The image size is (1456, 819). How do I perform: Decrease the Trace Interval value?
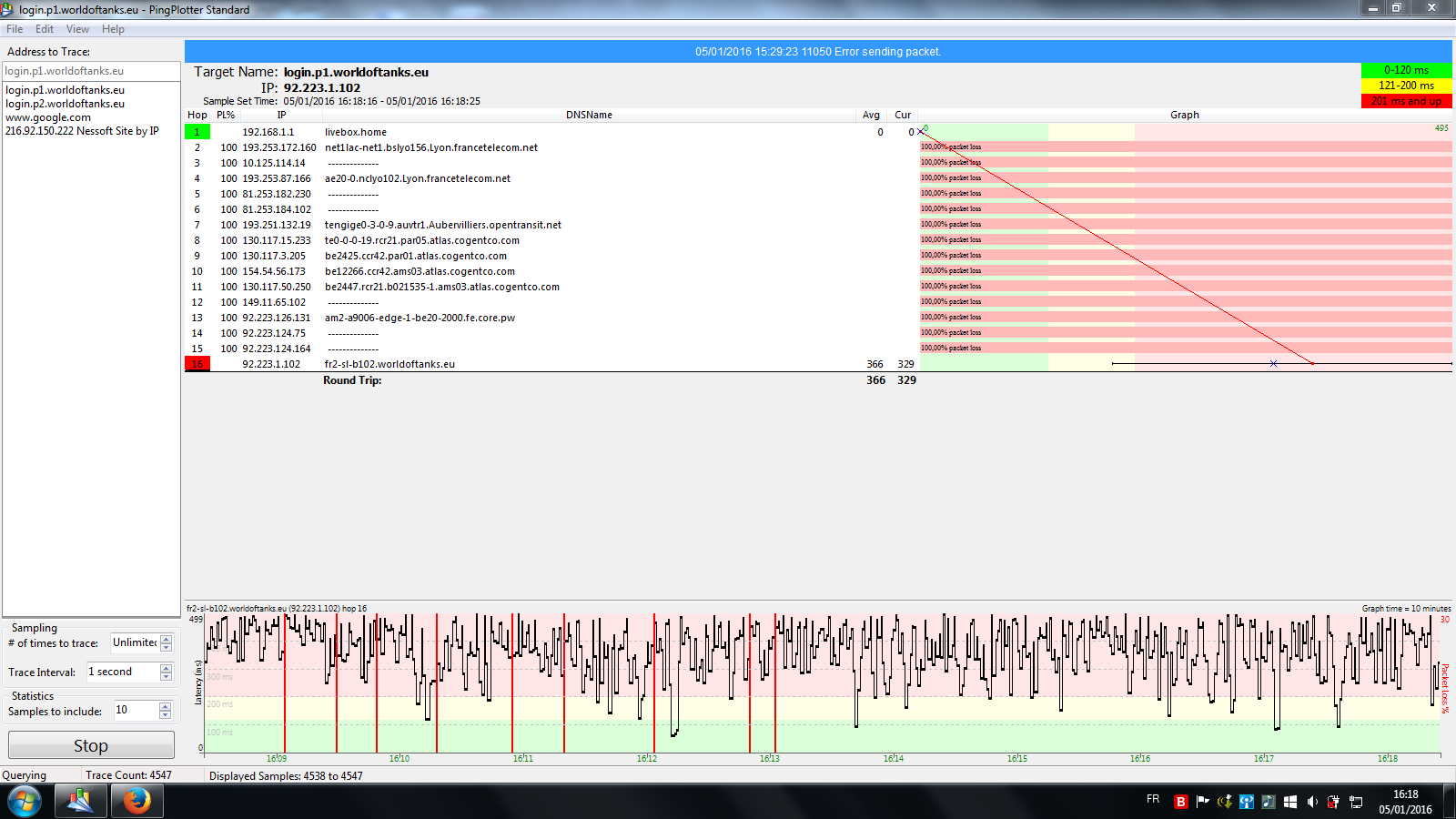pyautogui.click(x=166, y=676)
